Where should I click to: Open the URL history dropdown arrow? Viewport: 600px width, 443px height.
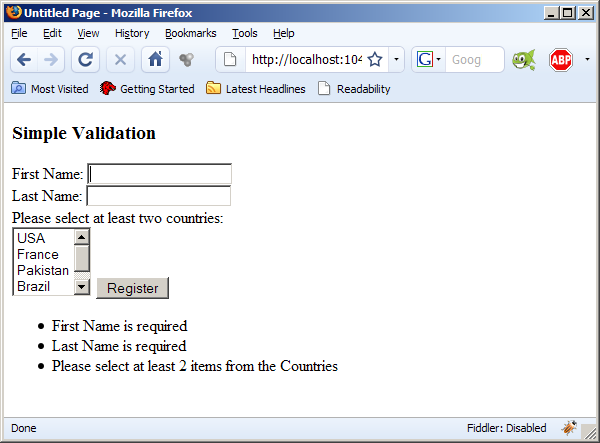coord(396,59)
